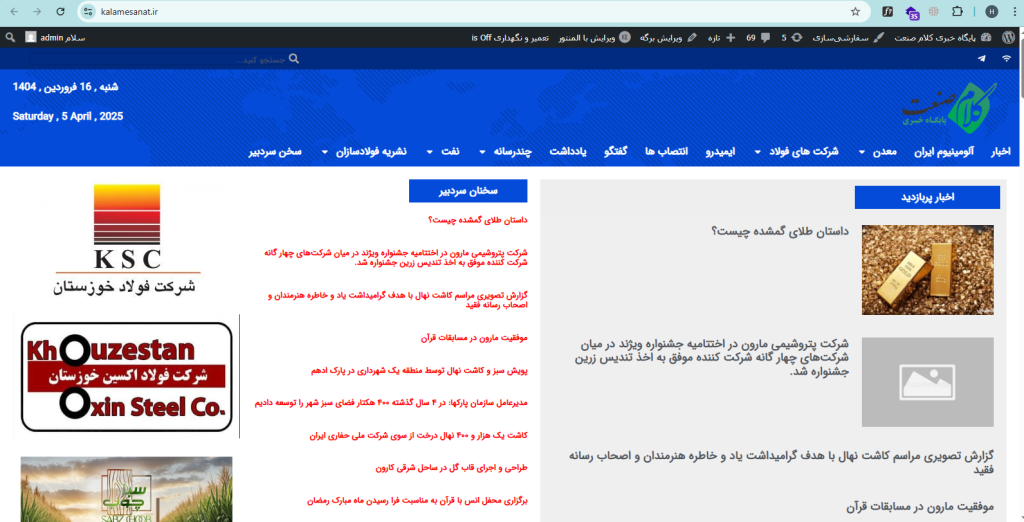Viewport: 1024px width, 522px height.
Task: Click the browser forward arrow
Action: point(37,12)
